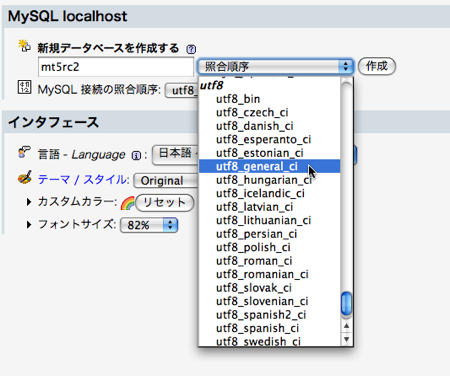Choose utf8_lithuanian_ci from the list
This screenshot has width=450, height=376.
click(269, 220)
